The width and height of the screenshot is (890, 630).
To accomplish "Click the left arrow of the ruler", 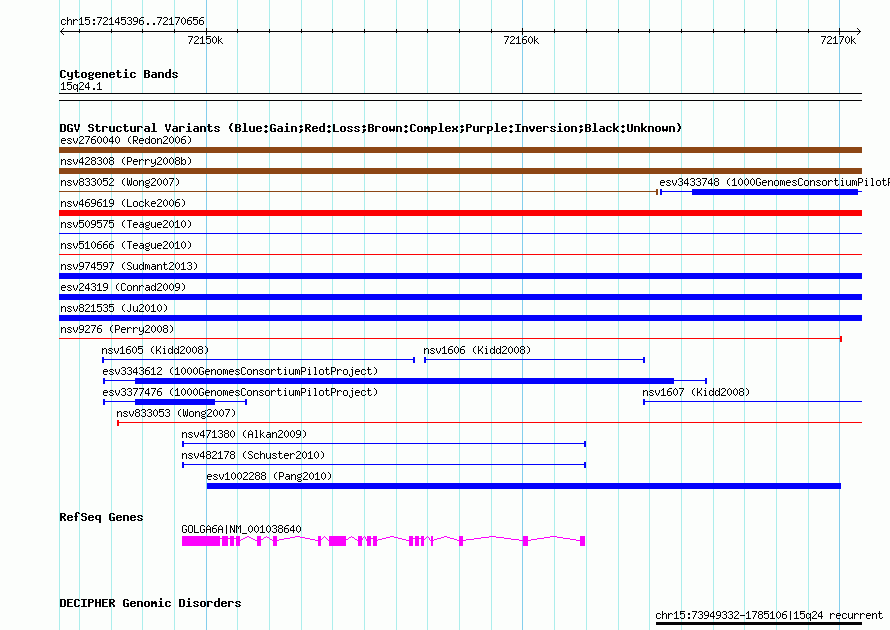I will [x=62, y=31].
